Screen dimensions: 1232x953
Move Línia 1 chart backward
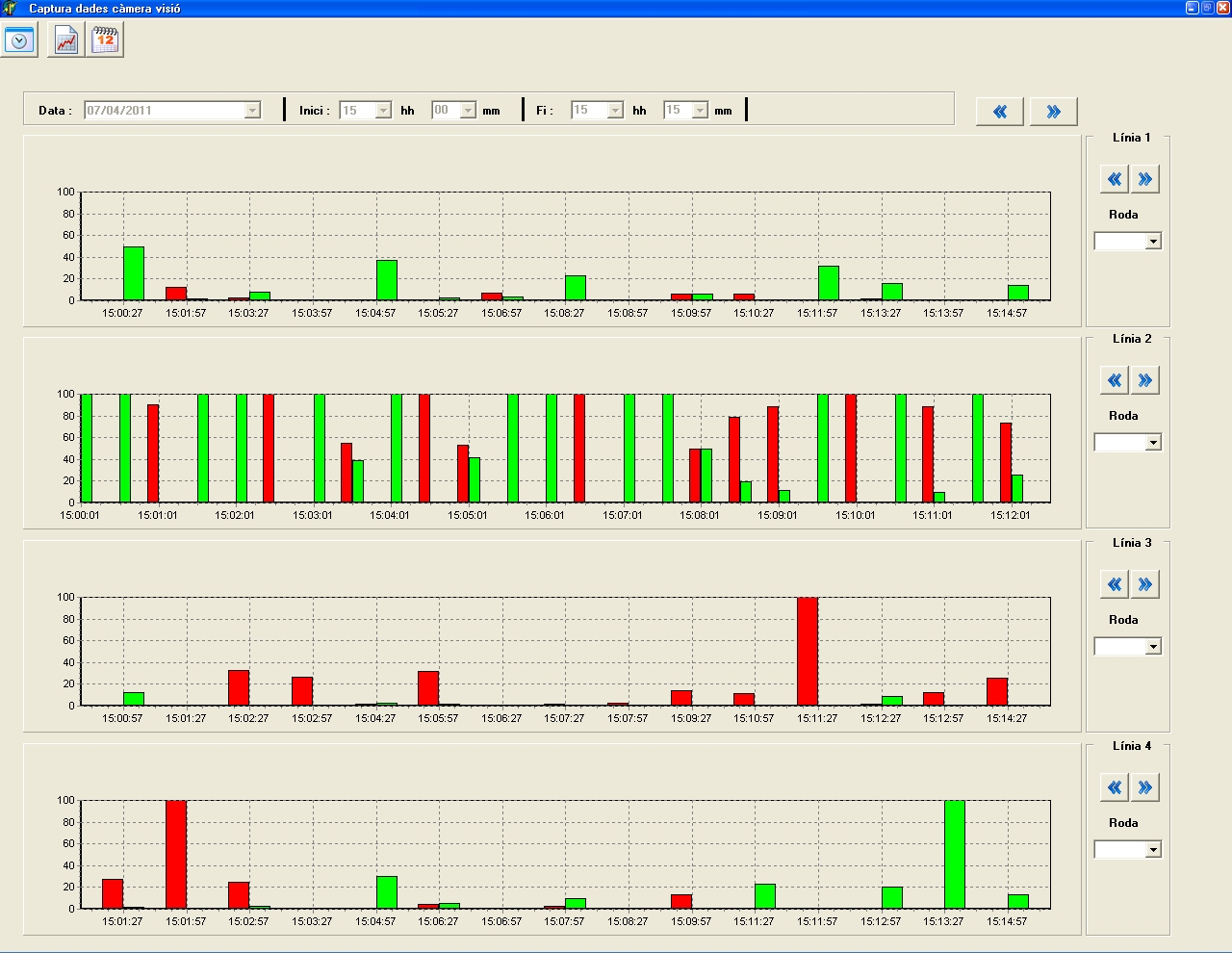(x=1115, y=179)
